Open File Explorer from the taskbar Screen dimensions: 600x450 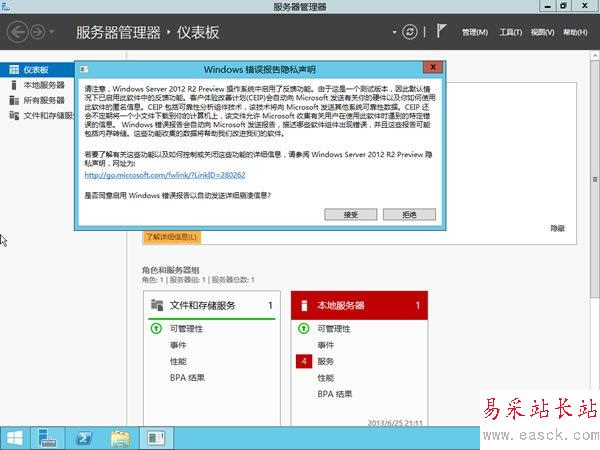[120, 438]
